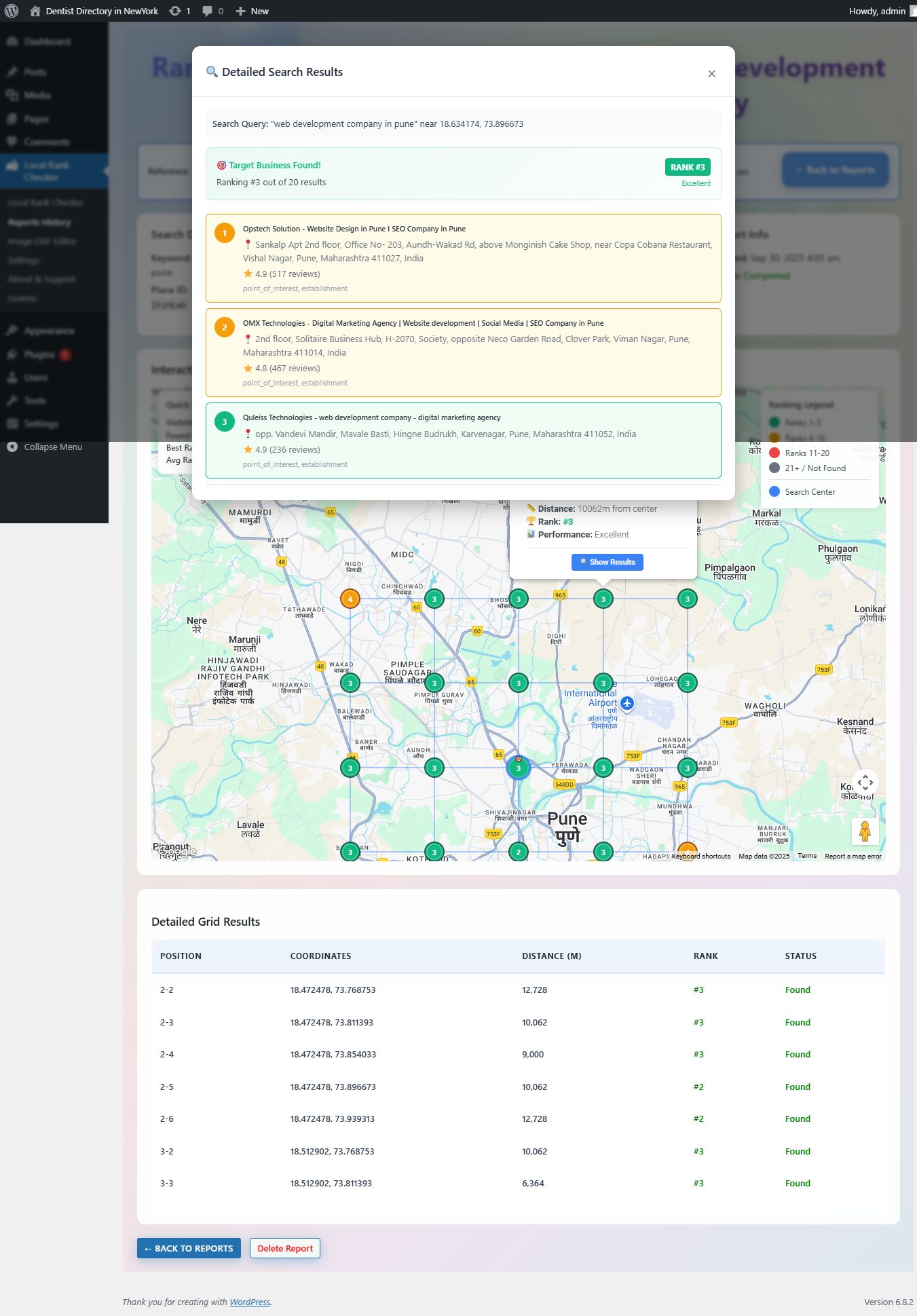Click the Pune International Airport icon
This screenshot has height=1316, width=917.
click(x=627, y=703)
